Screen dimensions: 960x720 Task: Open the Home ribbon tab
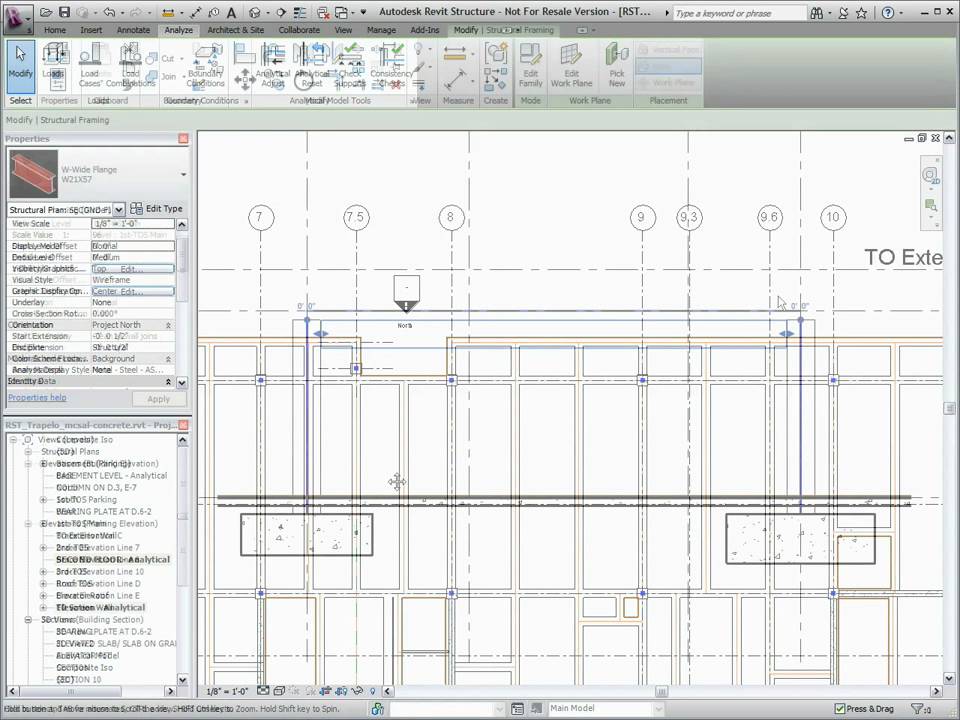(54, 29)
